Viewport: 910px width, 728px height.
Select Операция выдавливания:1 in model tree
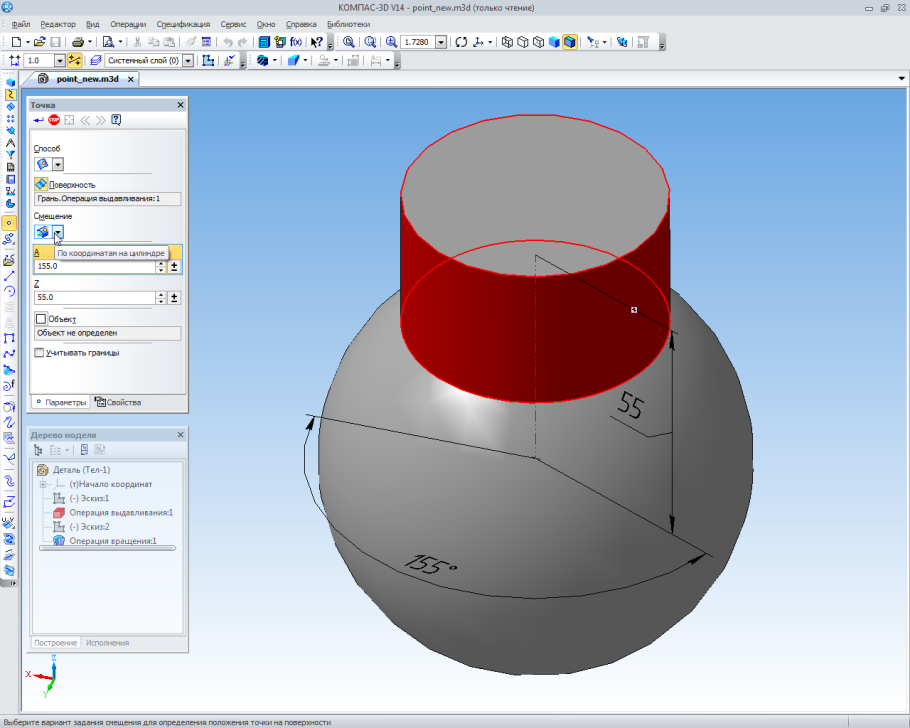tap(120, 512)
